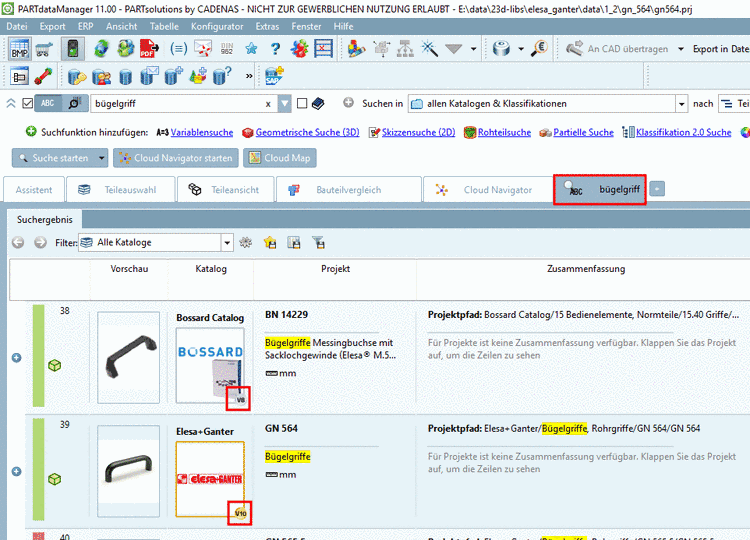750x540 pixels.
Task: Toggle the magnifier search mode next to ABC
Action: click(75, 103)
